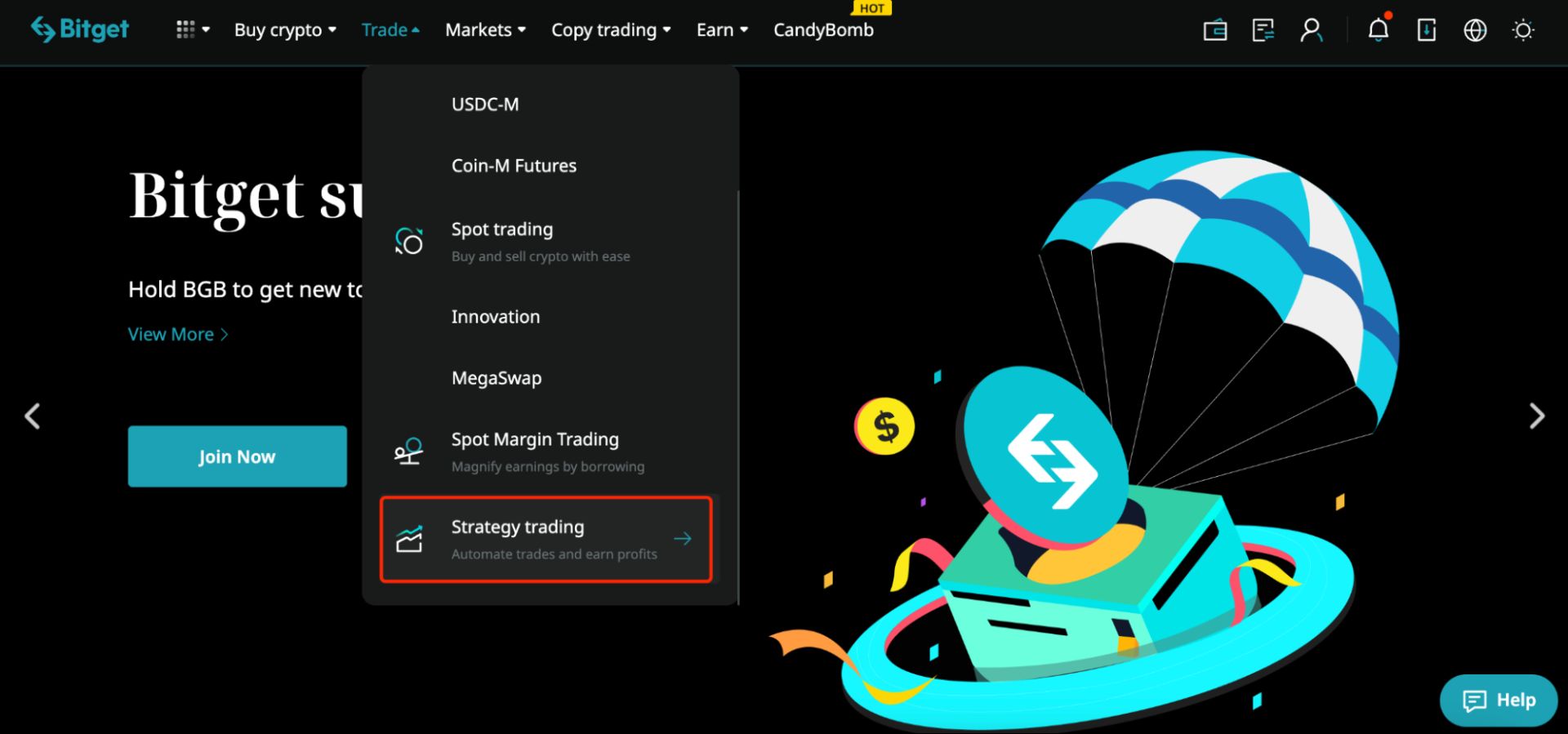Advance the banner with the right arrow
1568x734 pixels.
[x=1535, y=416]
